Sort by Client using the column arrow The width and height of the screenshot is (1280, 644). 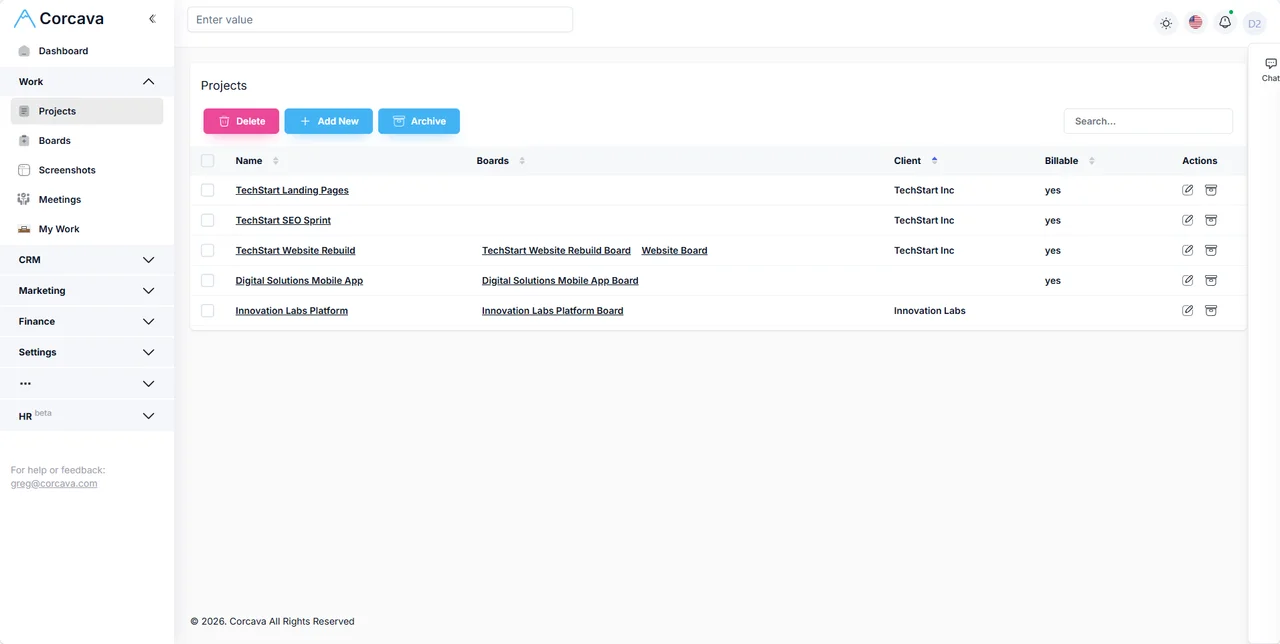(934, 161)
